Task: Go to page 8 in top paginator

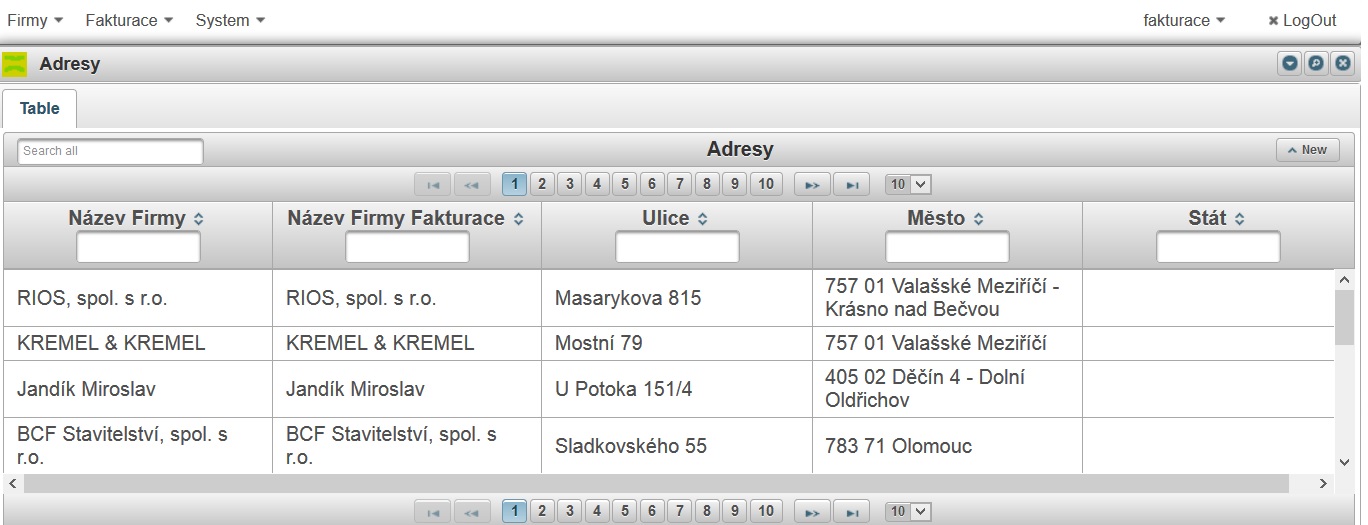Action: 707,184
